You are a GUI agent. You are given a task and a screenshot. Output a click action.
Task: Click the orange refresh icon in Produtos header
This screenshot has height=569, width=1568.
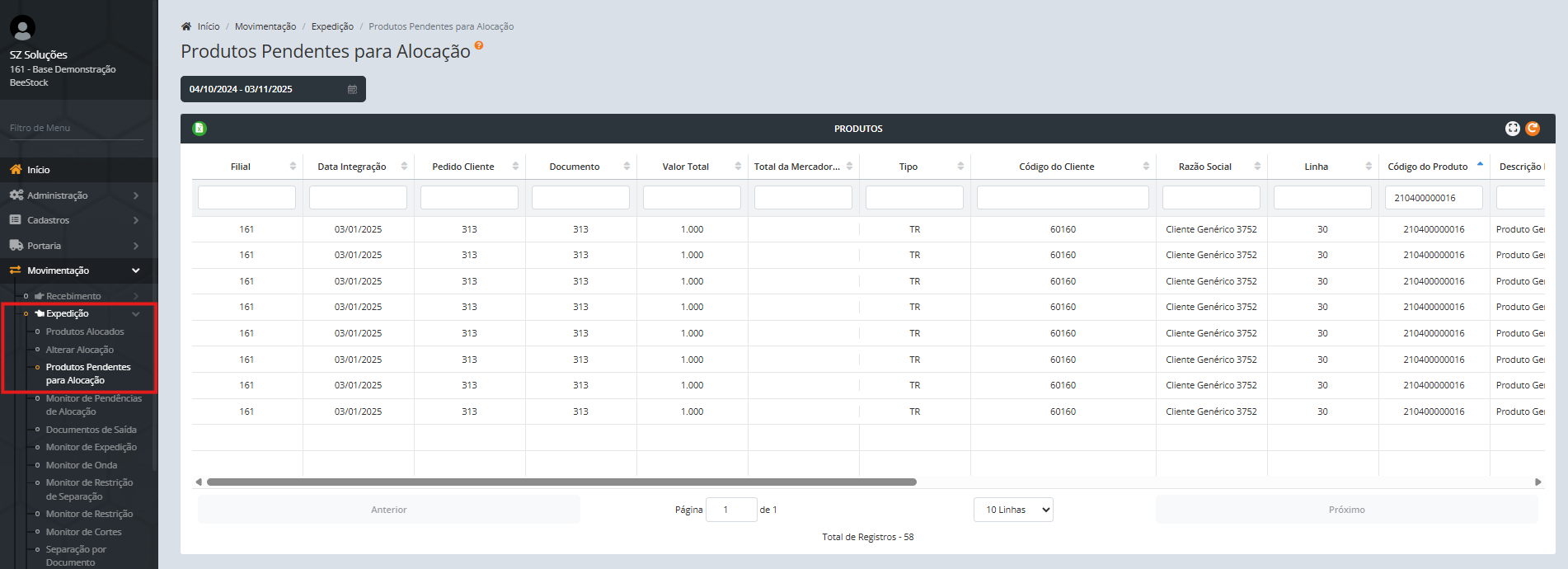(x=1533, y=129)
